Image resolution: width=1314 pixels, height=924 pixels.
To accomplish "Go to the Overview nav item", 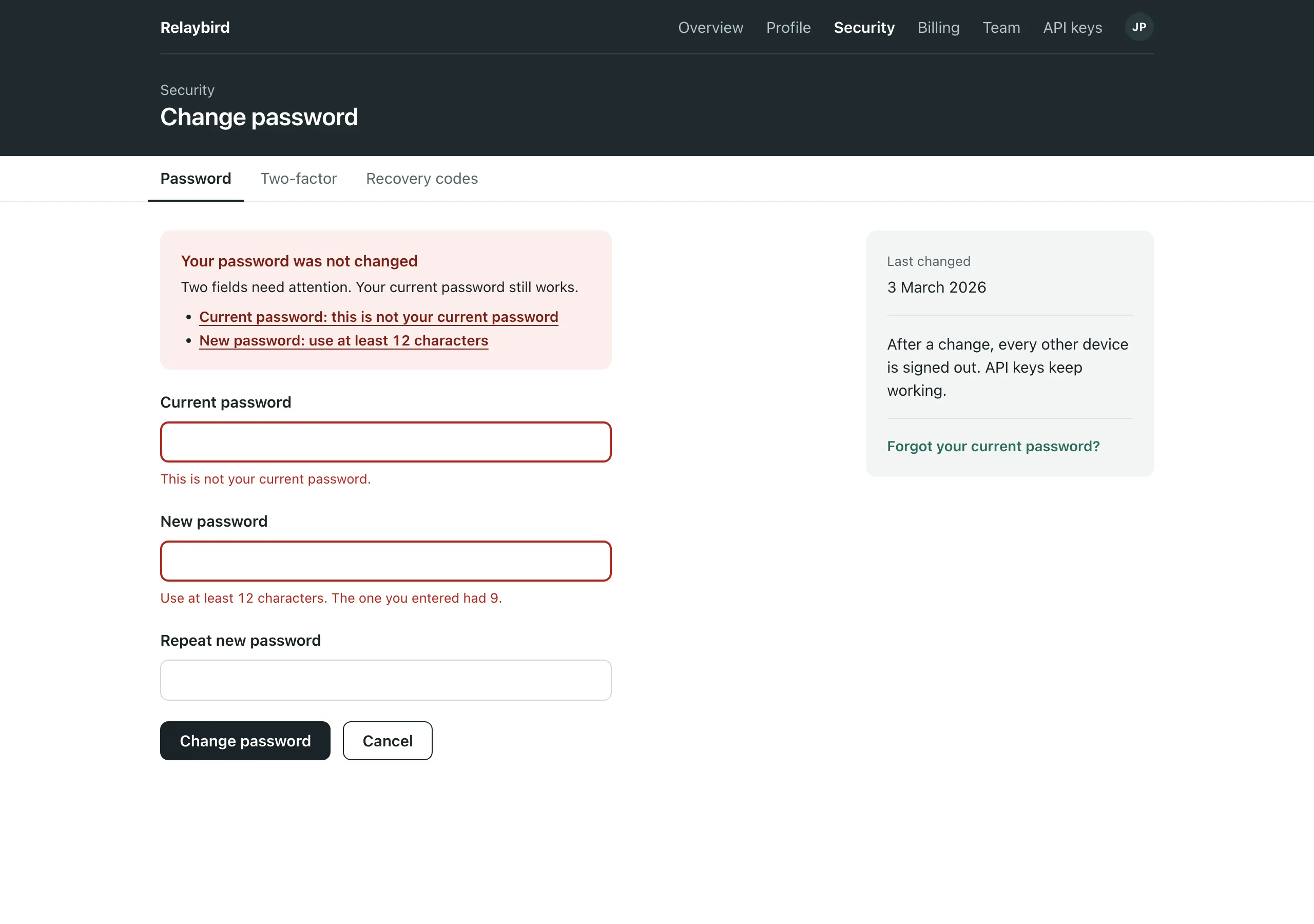I will coord(710,28).
